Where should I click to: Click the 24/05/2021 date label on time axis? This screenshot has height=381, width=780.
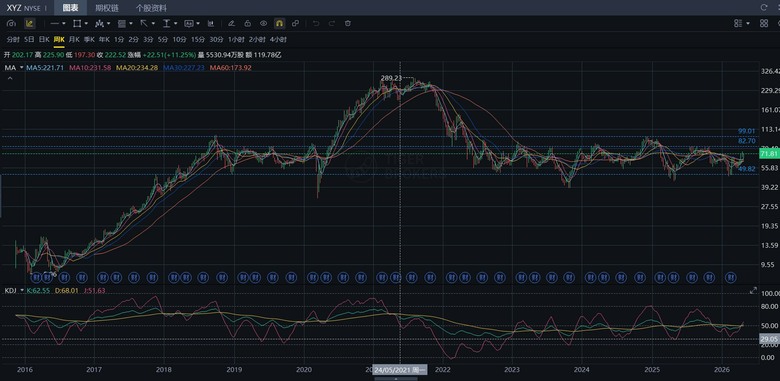(x=400, y=370)
